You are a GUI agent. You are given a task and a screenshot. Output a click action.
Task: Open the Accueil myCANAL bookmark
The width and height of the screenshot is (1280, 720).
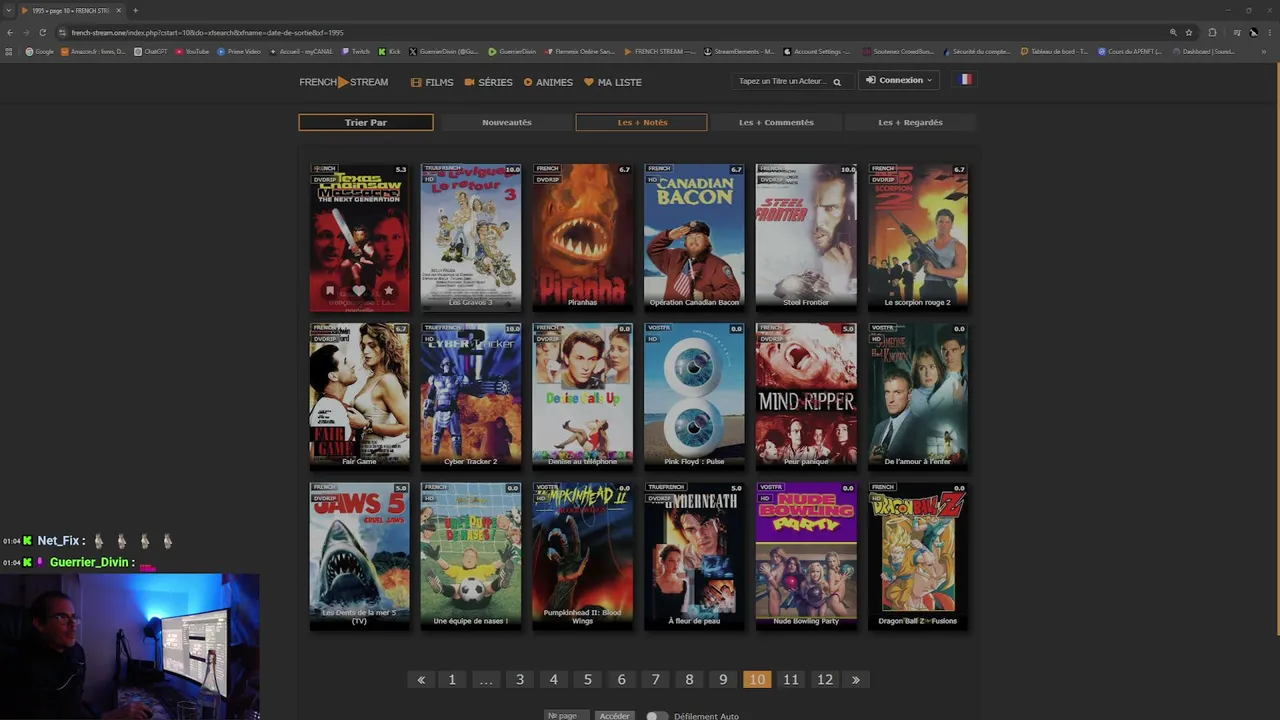coord(301,51)
